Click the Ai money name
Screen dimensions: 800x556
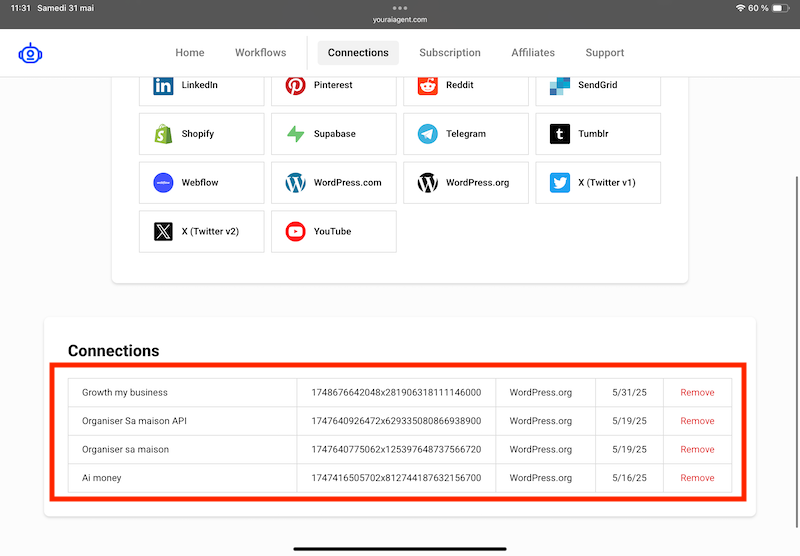(x=102, y=478)
